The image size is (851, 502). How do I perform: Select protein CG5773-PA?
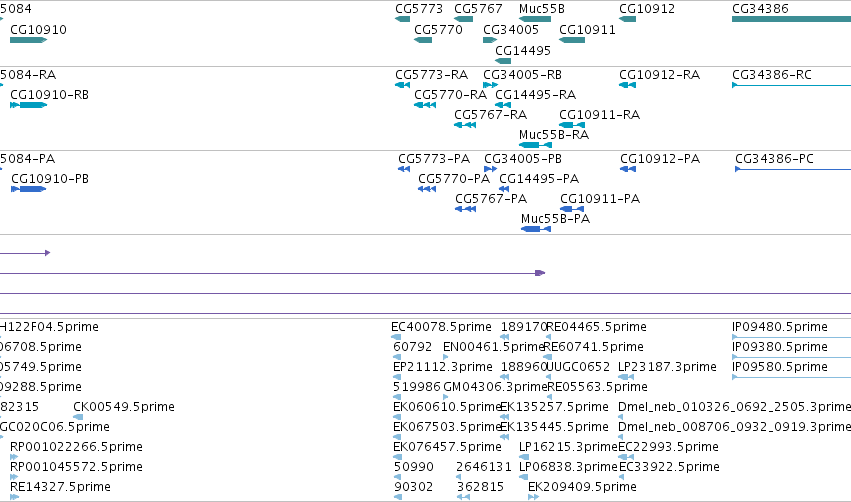[404, 169]
